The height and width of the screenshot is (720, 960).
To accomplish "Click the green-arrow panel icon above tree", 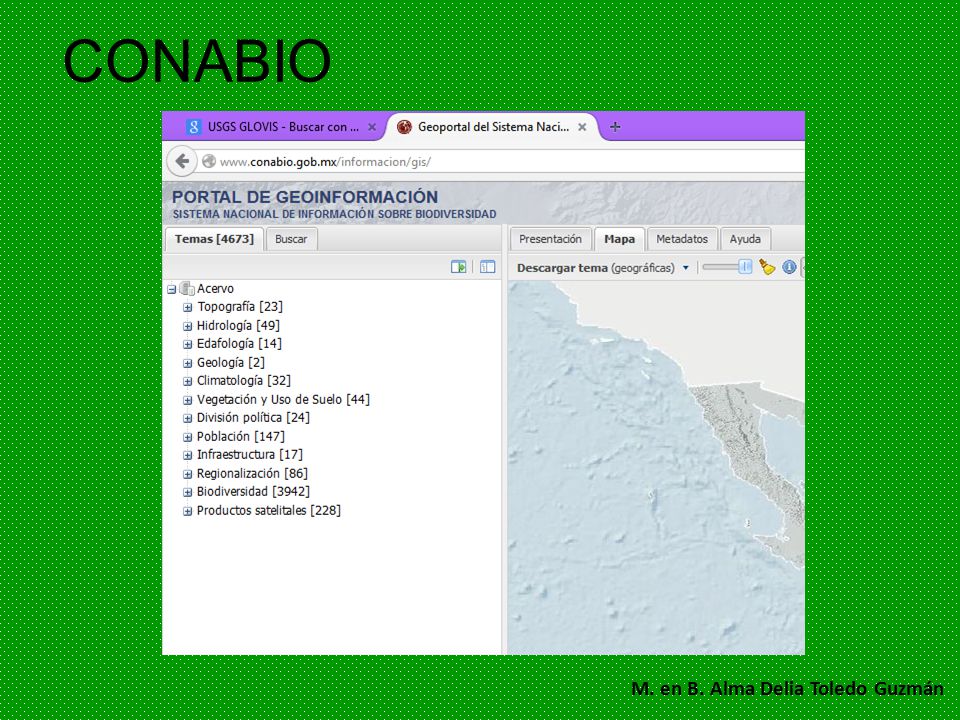I will [x=459, y=267].
